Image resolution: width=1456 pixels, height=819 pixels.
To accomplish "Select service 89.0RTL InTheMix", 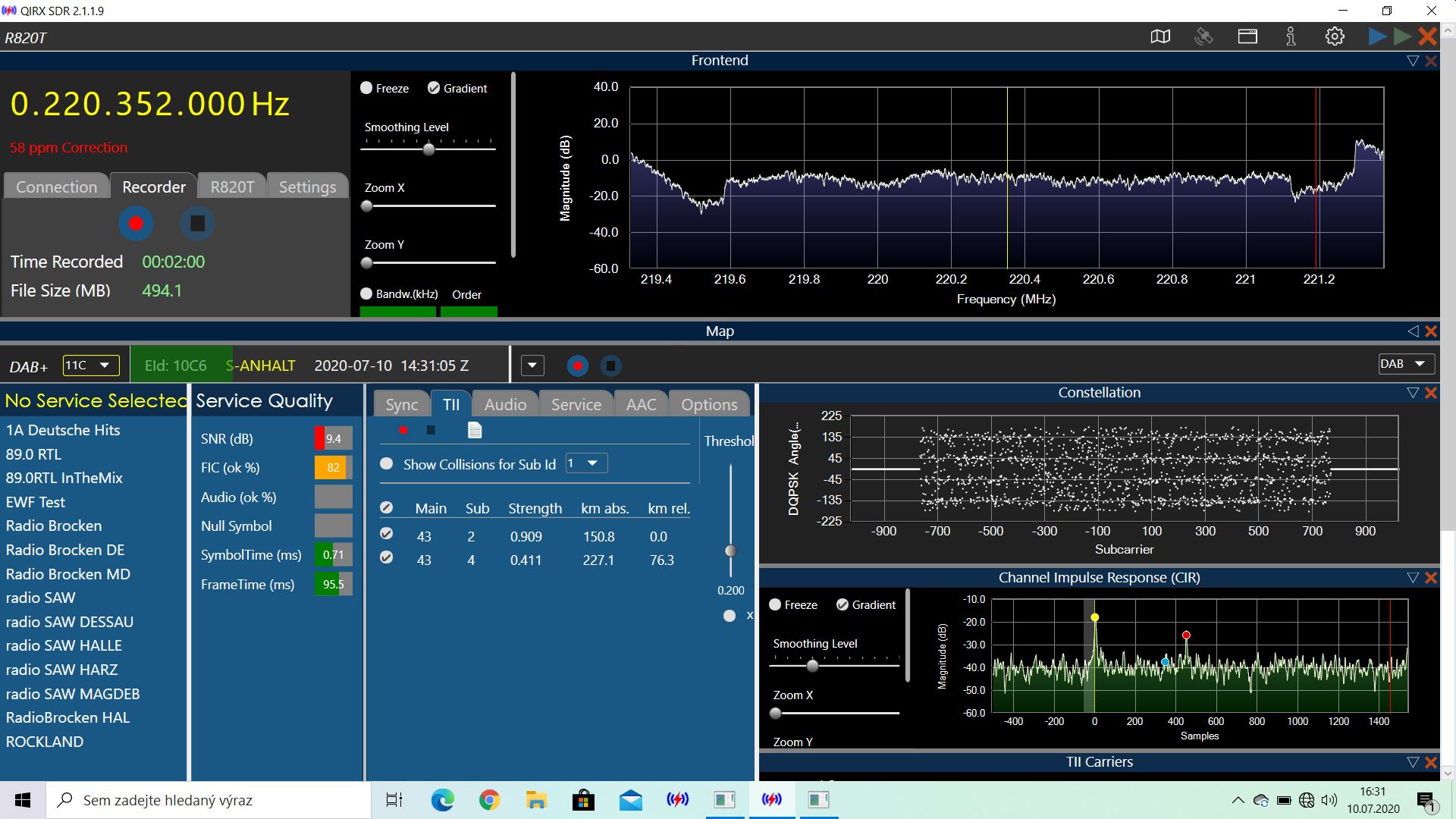I will [64, 478].
